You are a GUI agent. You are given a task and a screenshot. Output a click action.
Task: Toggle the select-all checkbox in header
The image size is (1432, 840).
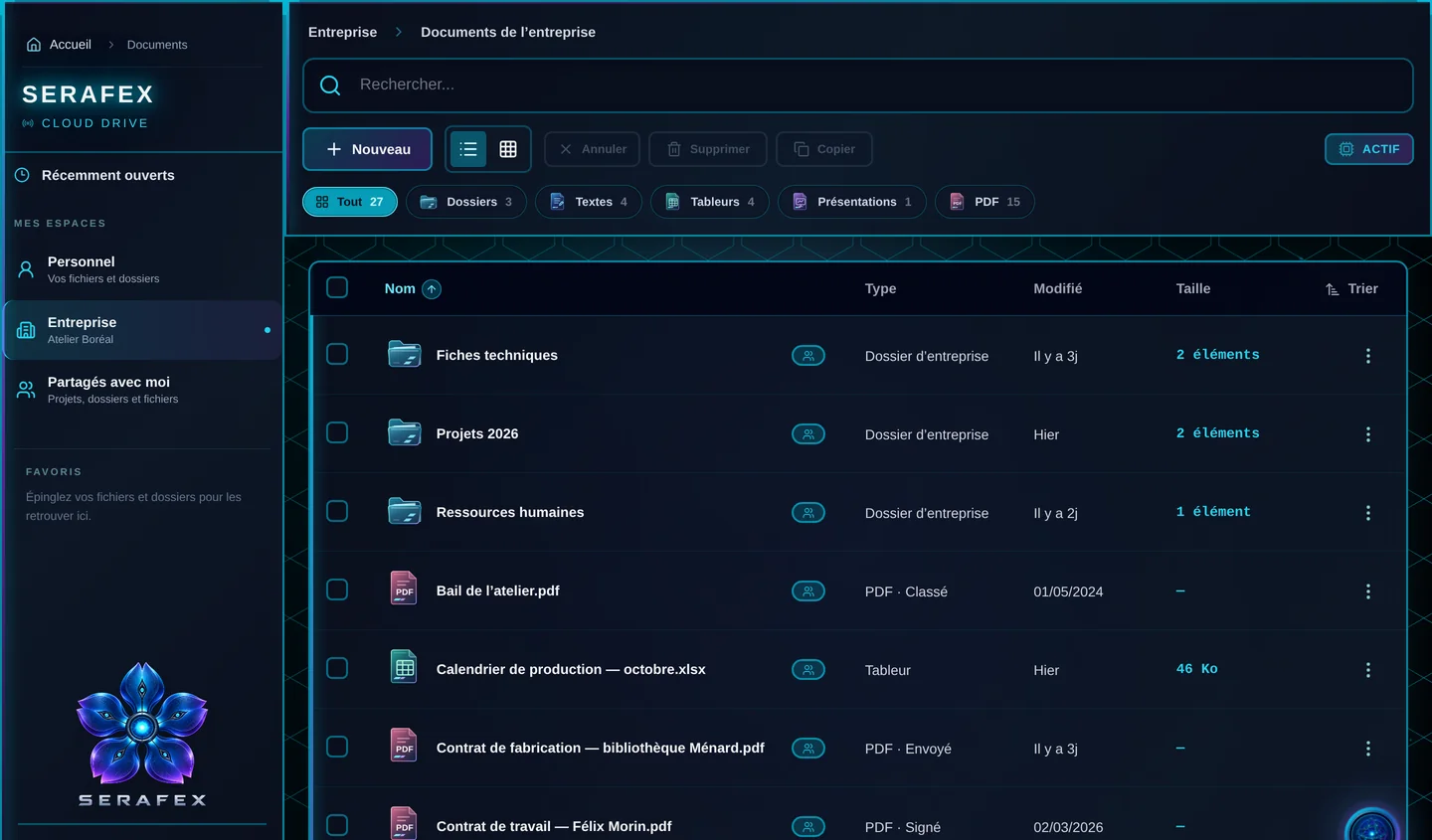coord(337,287)
